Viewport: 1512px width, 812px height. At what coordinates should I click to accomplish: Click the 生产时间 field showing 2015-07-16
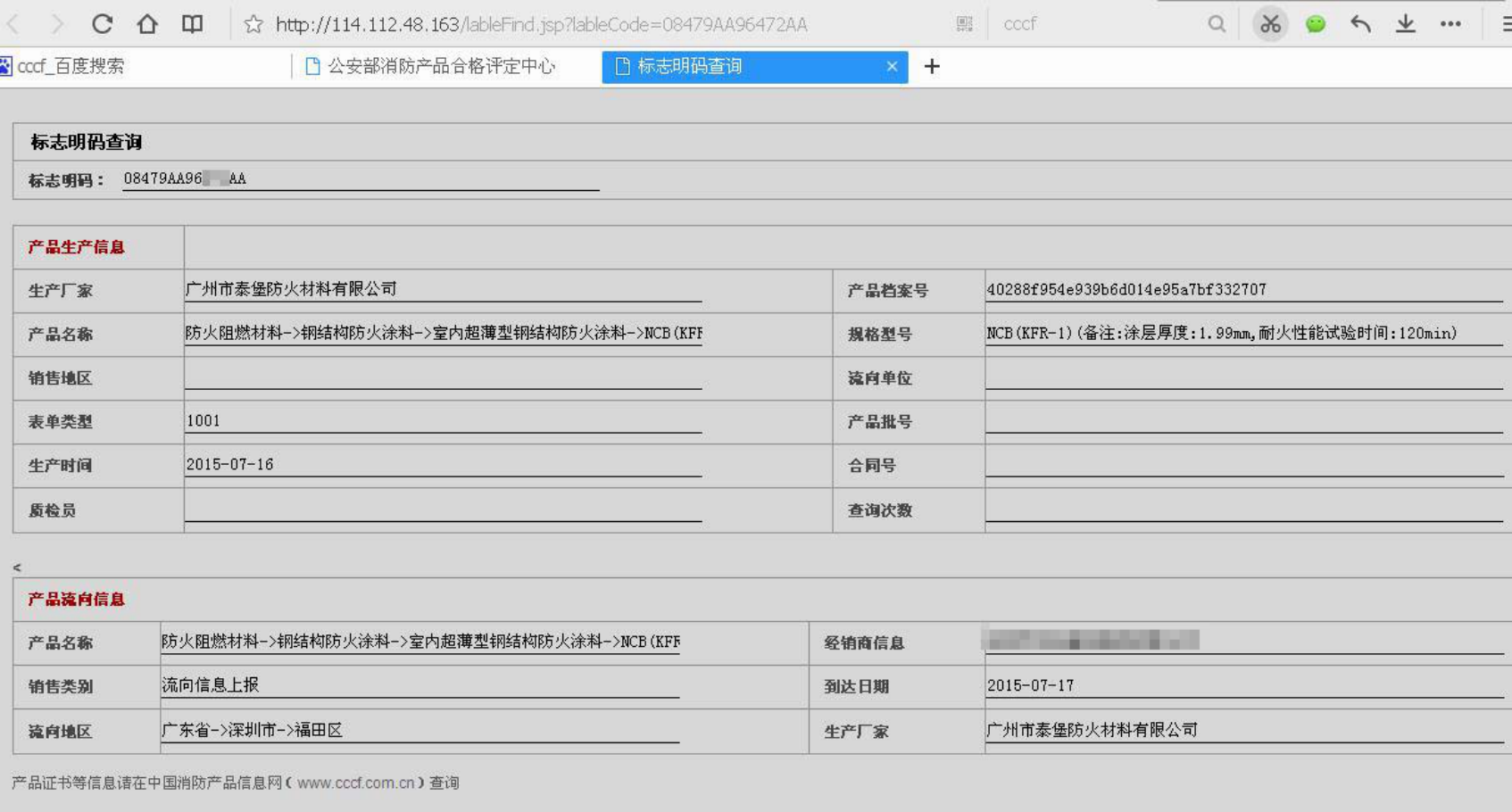click(x=443, y=465)
